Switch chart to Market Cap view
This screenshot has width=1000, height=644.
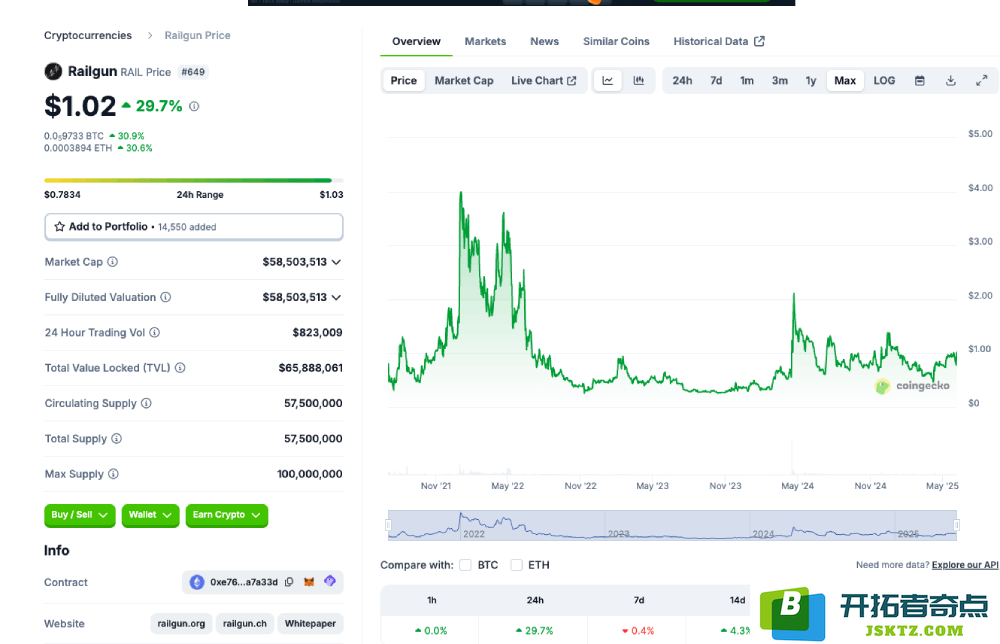(464, 80)
